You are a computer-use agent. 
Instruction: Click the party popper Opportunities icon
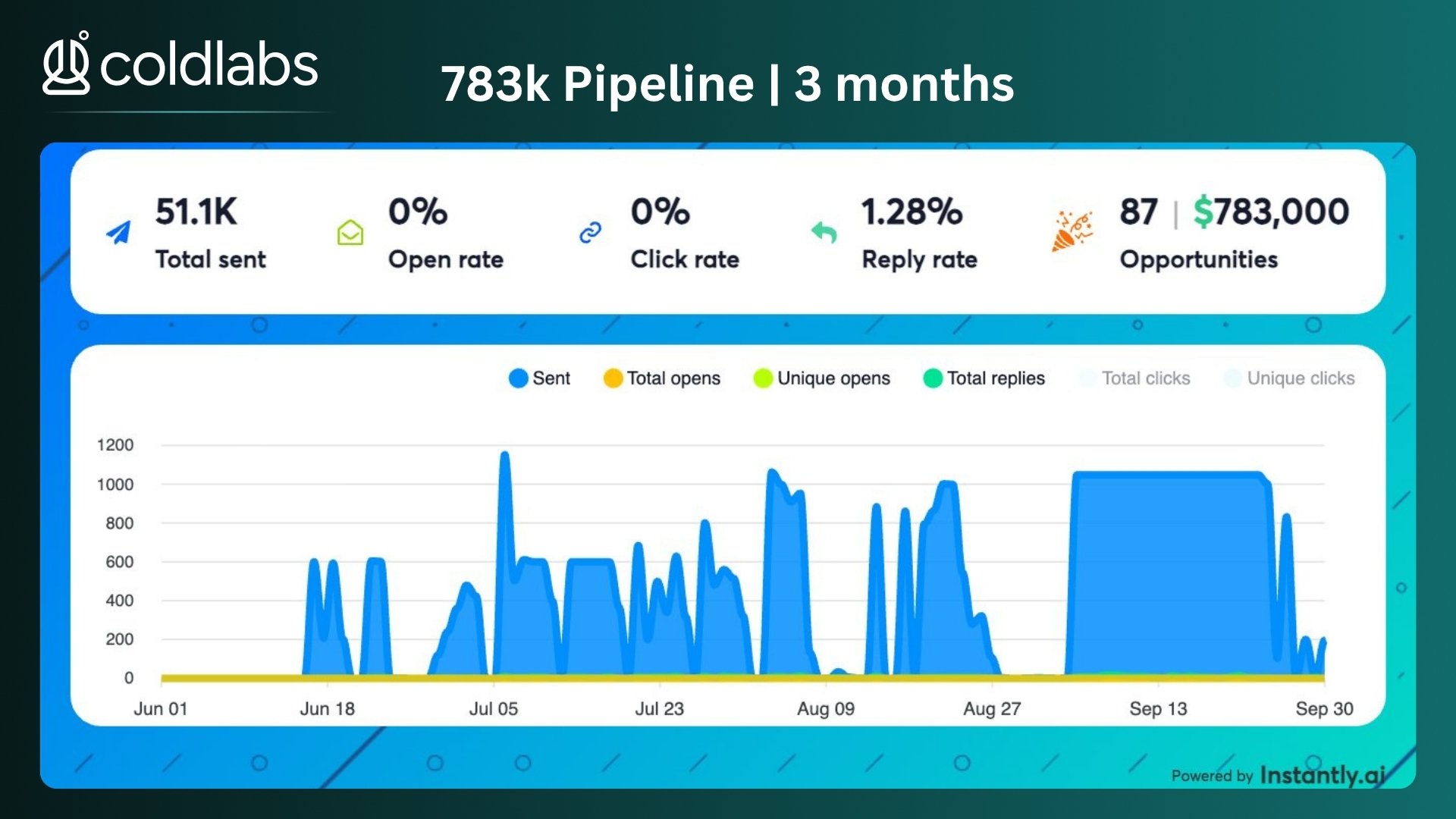(1072, 231)
